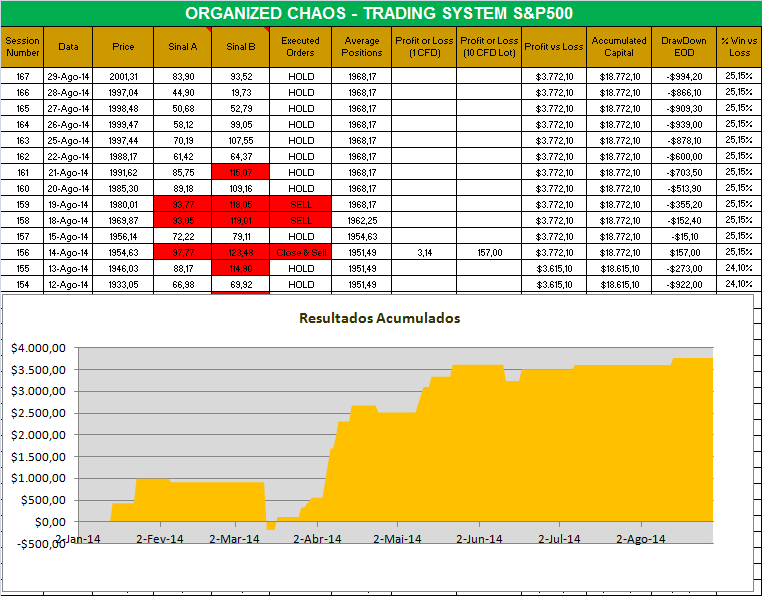Select date cell 12-Ago-14

coord(68,284)
